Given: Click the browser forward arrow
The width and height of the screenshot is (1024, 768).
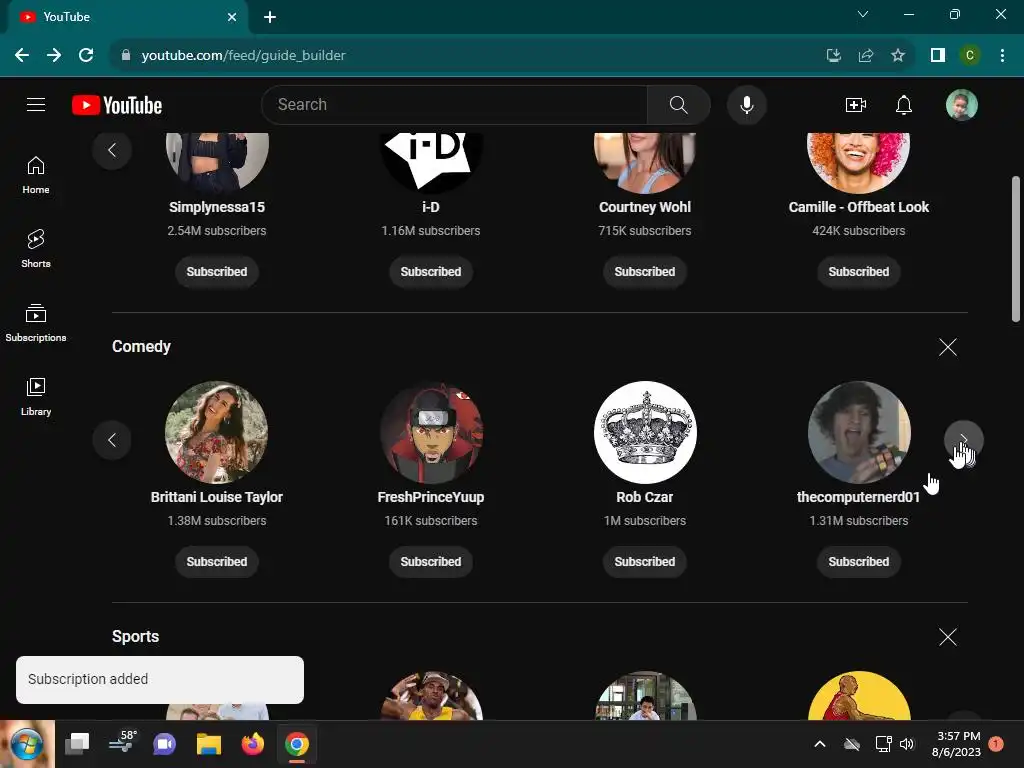Looking at the screenshot, I should click(x=54, y=56).
